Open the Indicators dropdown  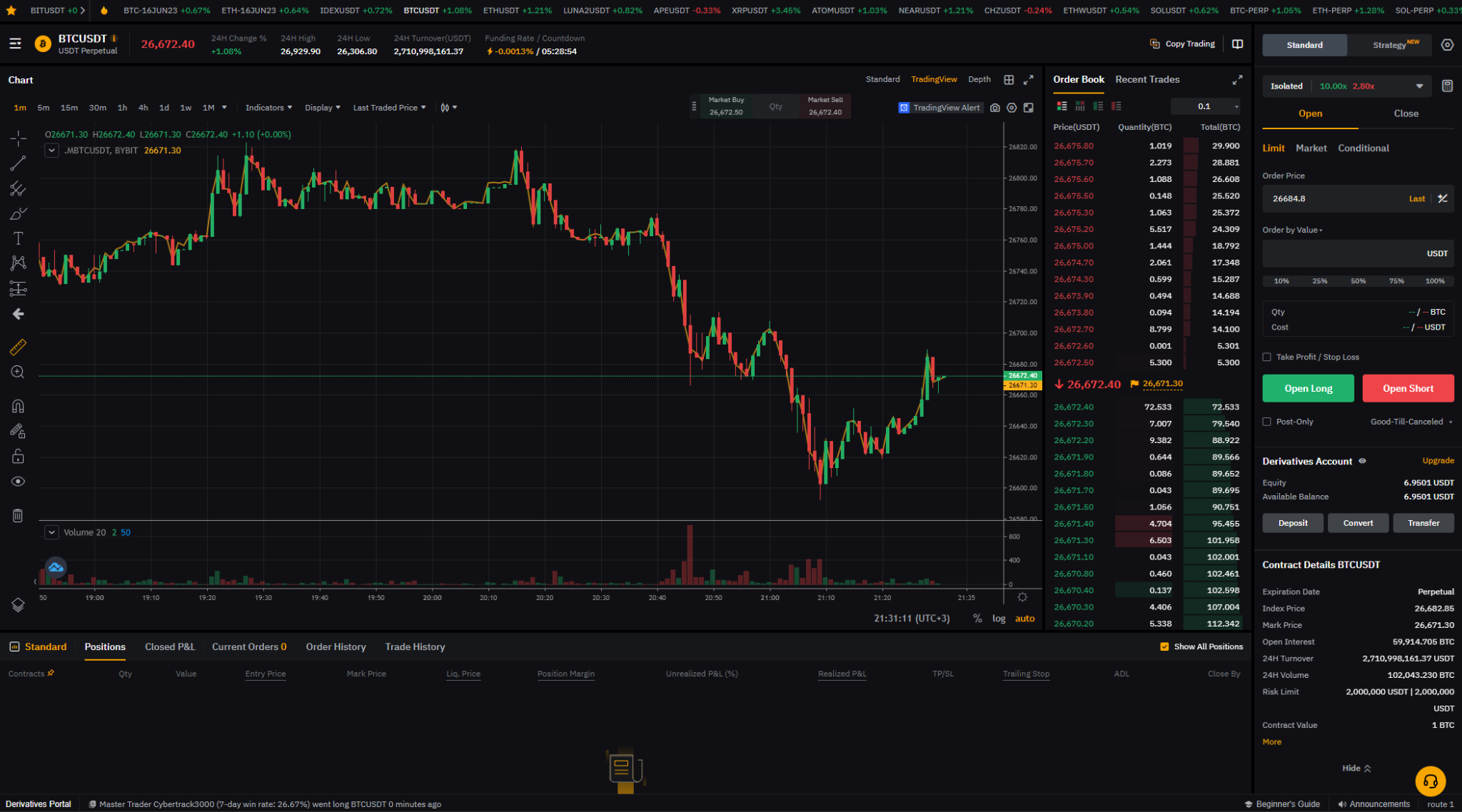coord(268,108)
